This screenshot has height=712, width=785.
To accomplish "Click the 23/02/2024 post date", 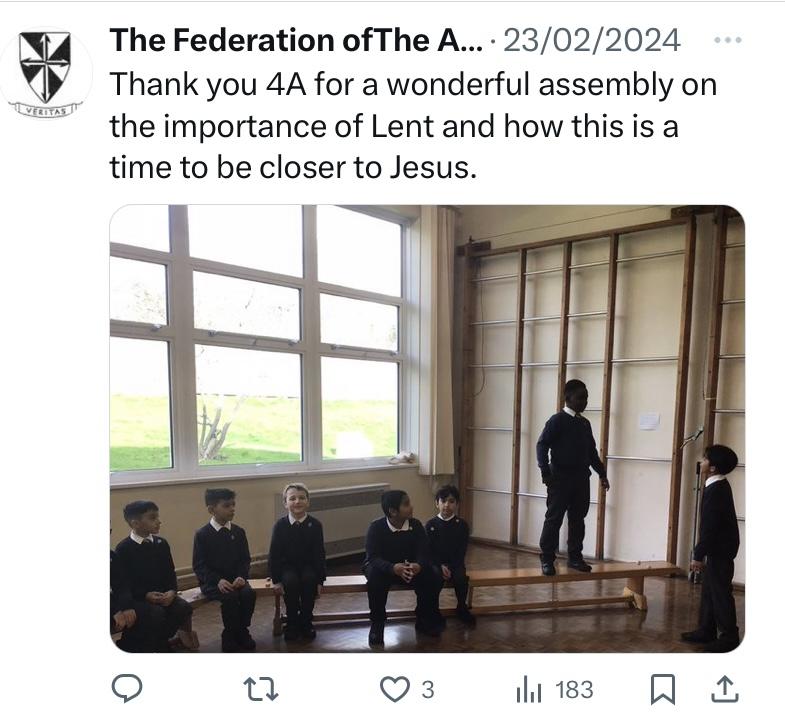I will pos(592,41).
